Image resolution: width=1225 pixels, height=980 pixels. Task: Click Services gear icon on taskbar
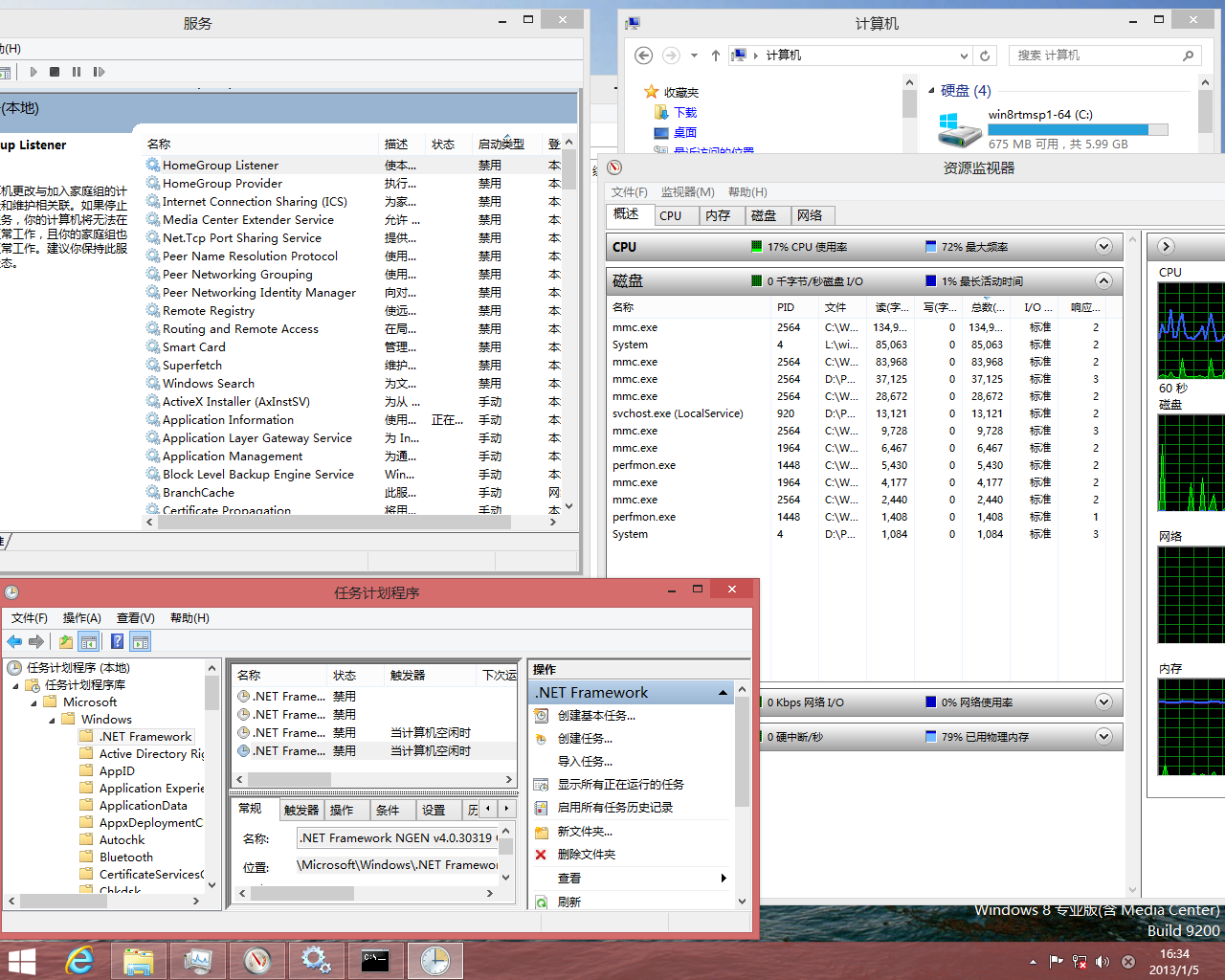click(317, 960)
